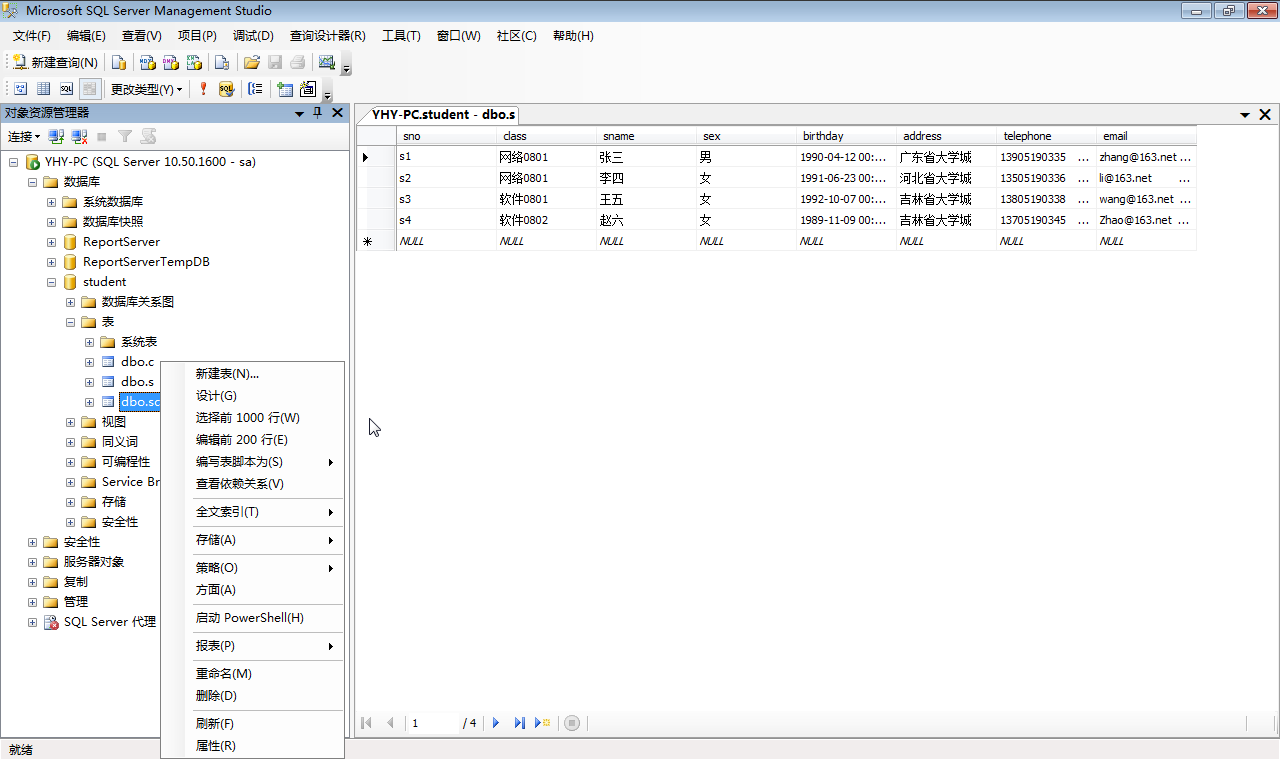Image resolution: width=1280 pixels, height=760 pixels.
Task: Choose 设计(G) from context menu
Action: coord(252,396)
